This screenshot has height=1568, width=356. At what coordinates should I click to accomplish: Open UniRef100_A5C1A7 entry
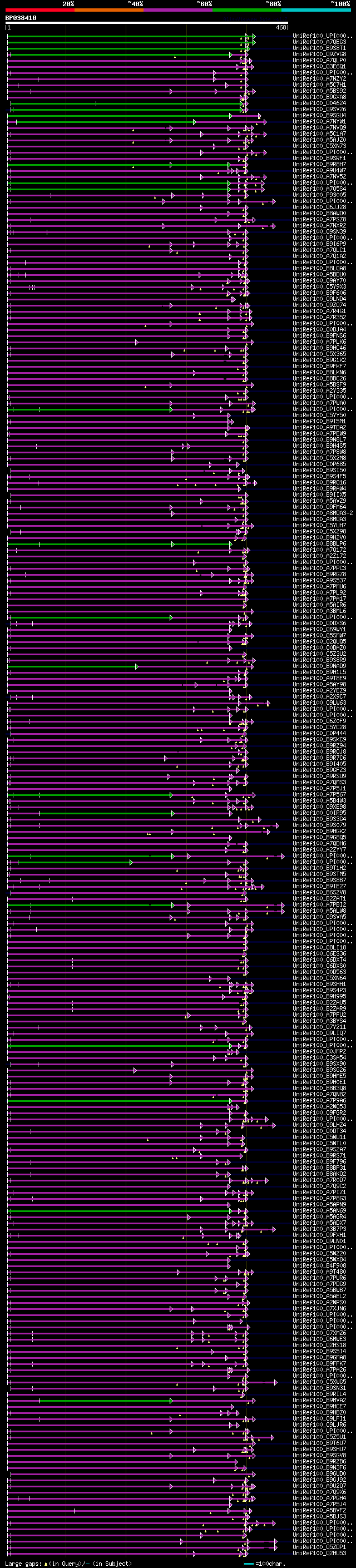click(x=319, y=134)
